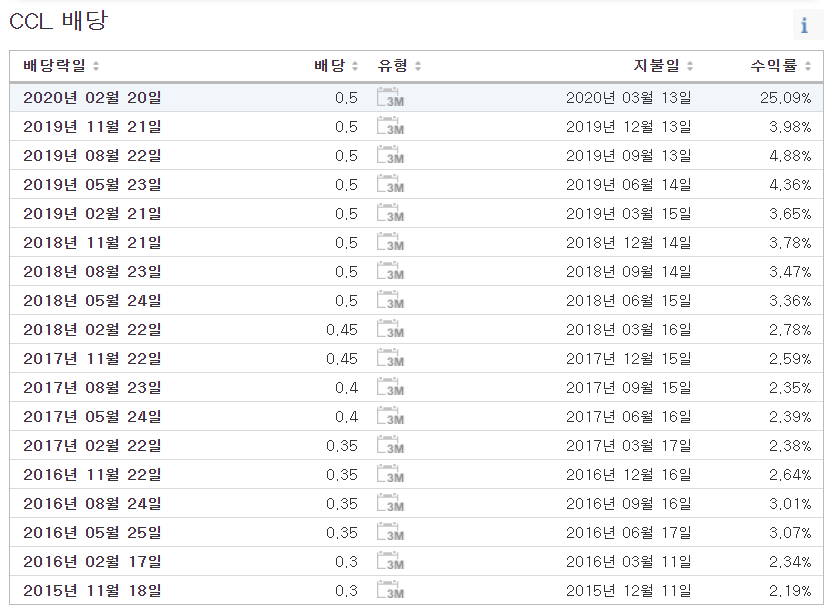Select ex-dividend date 2017년 08월 23일
This screenshot has width=836, height=614.
tap(92, 387)
